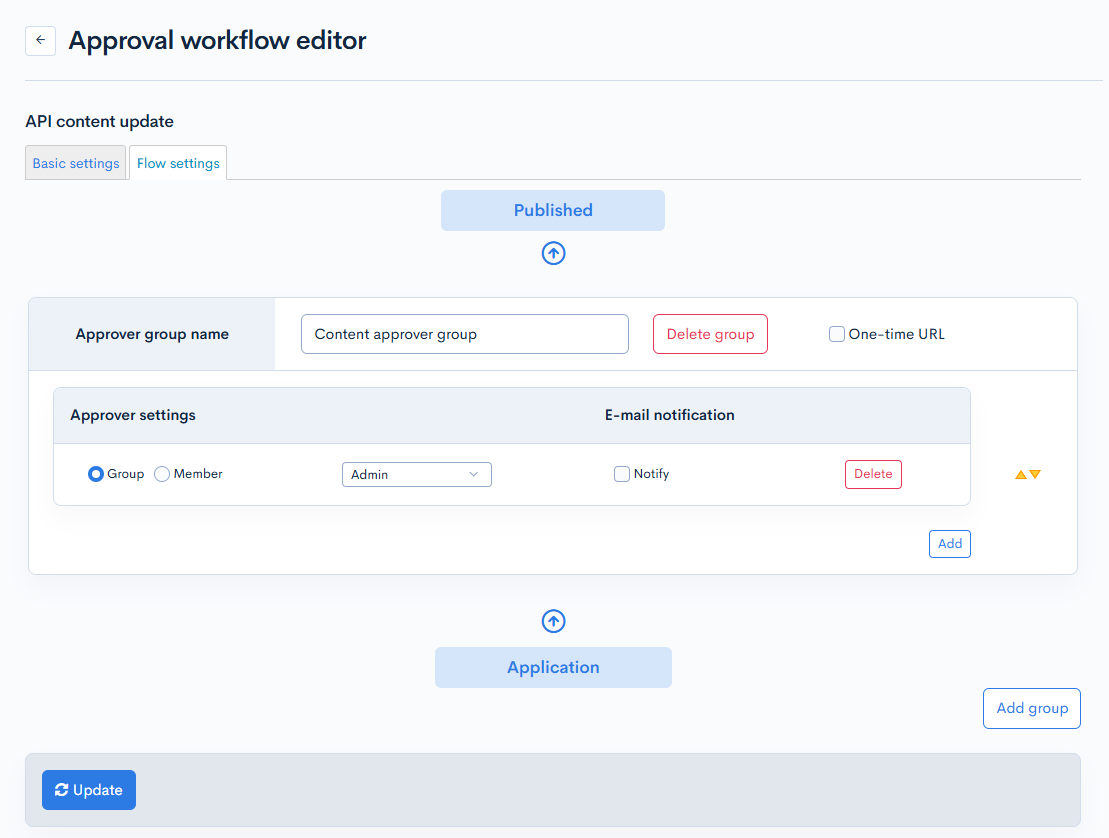Screen dimensions: 1109x838
Task: Open the Flow settings tab
Action: 178,164
